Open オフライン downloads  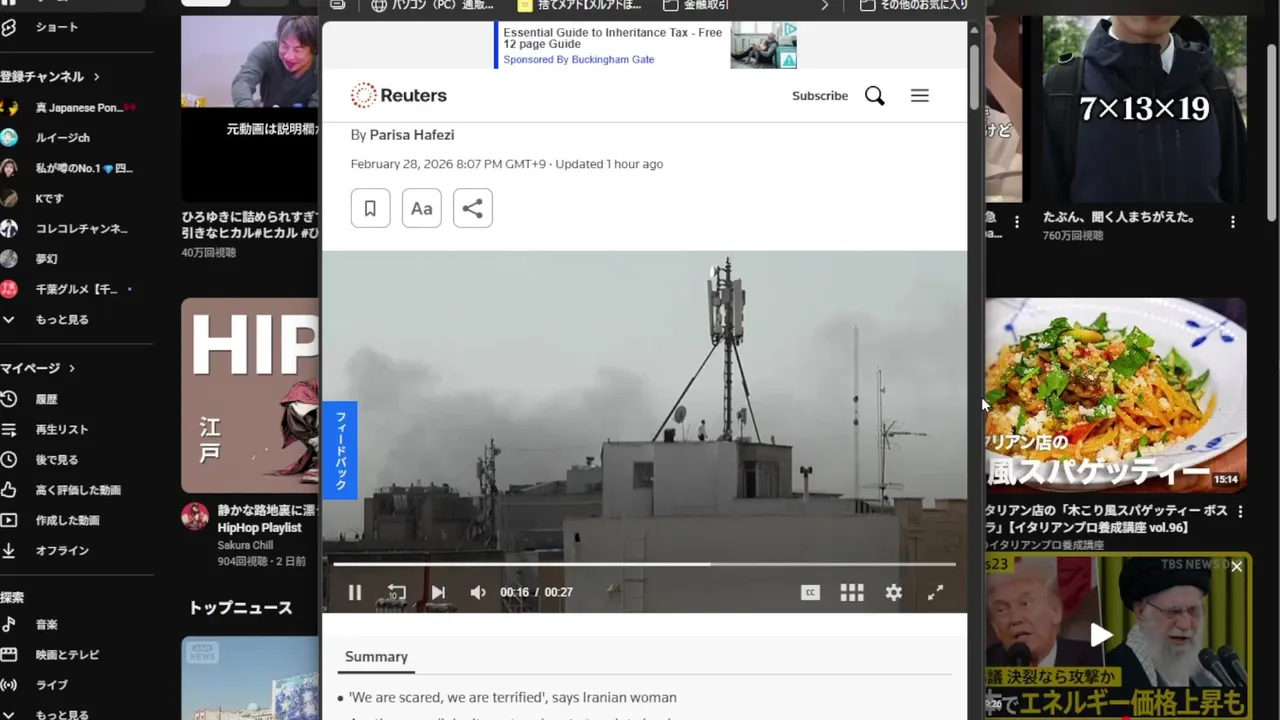pos(60,551)
